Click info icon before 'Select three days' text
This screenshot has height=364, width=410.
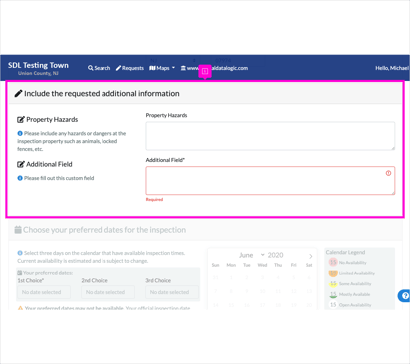20,253
